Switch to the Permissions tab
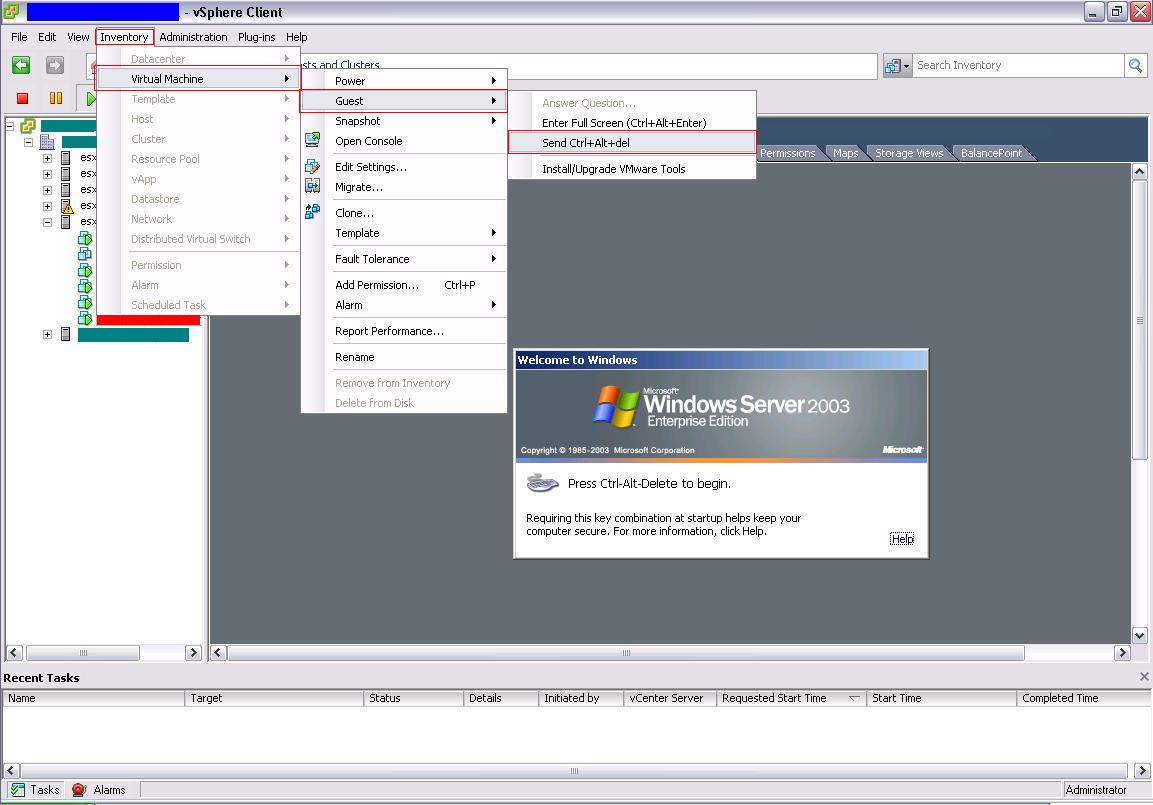Screen dimensions: 1153x805 788,153
